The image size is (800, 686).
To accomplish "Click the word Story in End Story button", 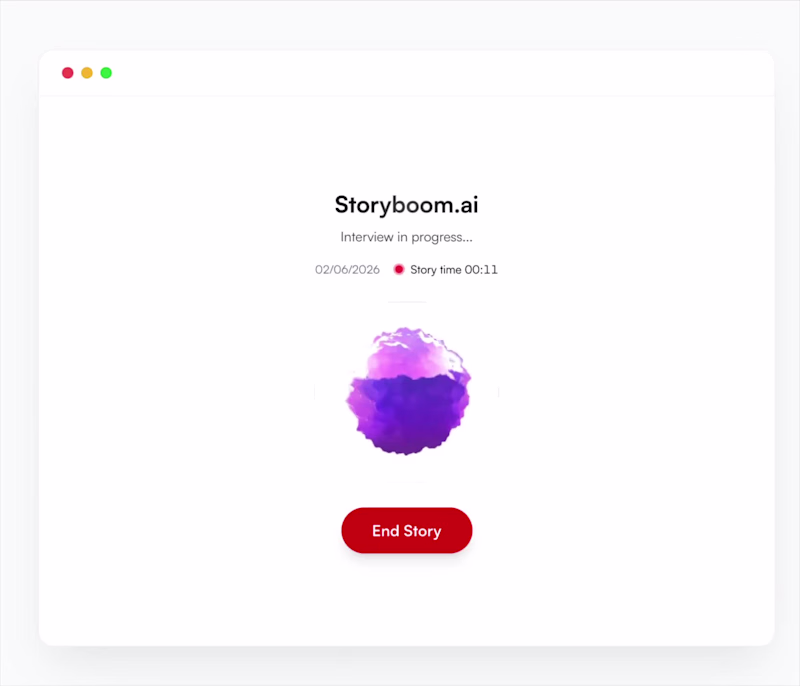I will [422, 531].
